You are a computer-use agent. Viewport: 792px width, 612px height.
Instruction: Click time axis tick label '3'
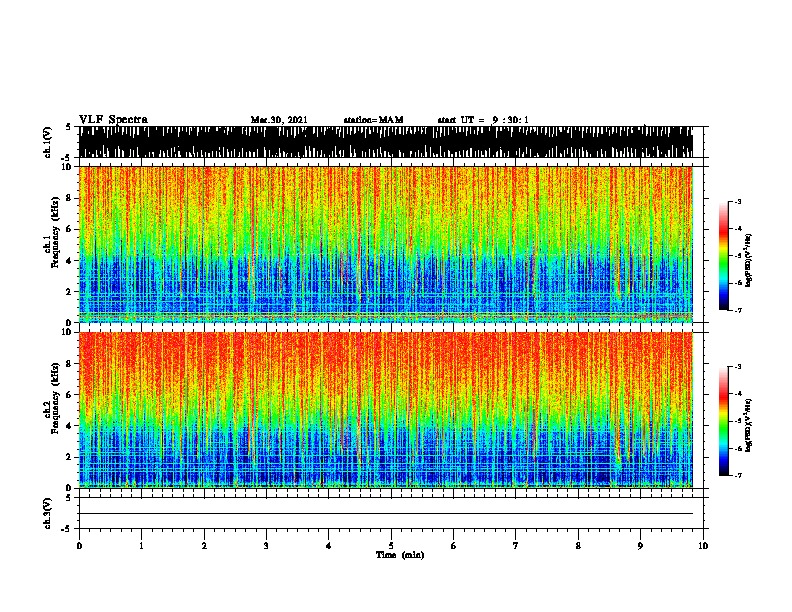266,546
